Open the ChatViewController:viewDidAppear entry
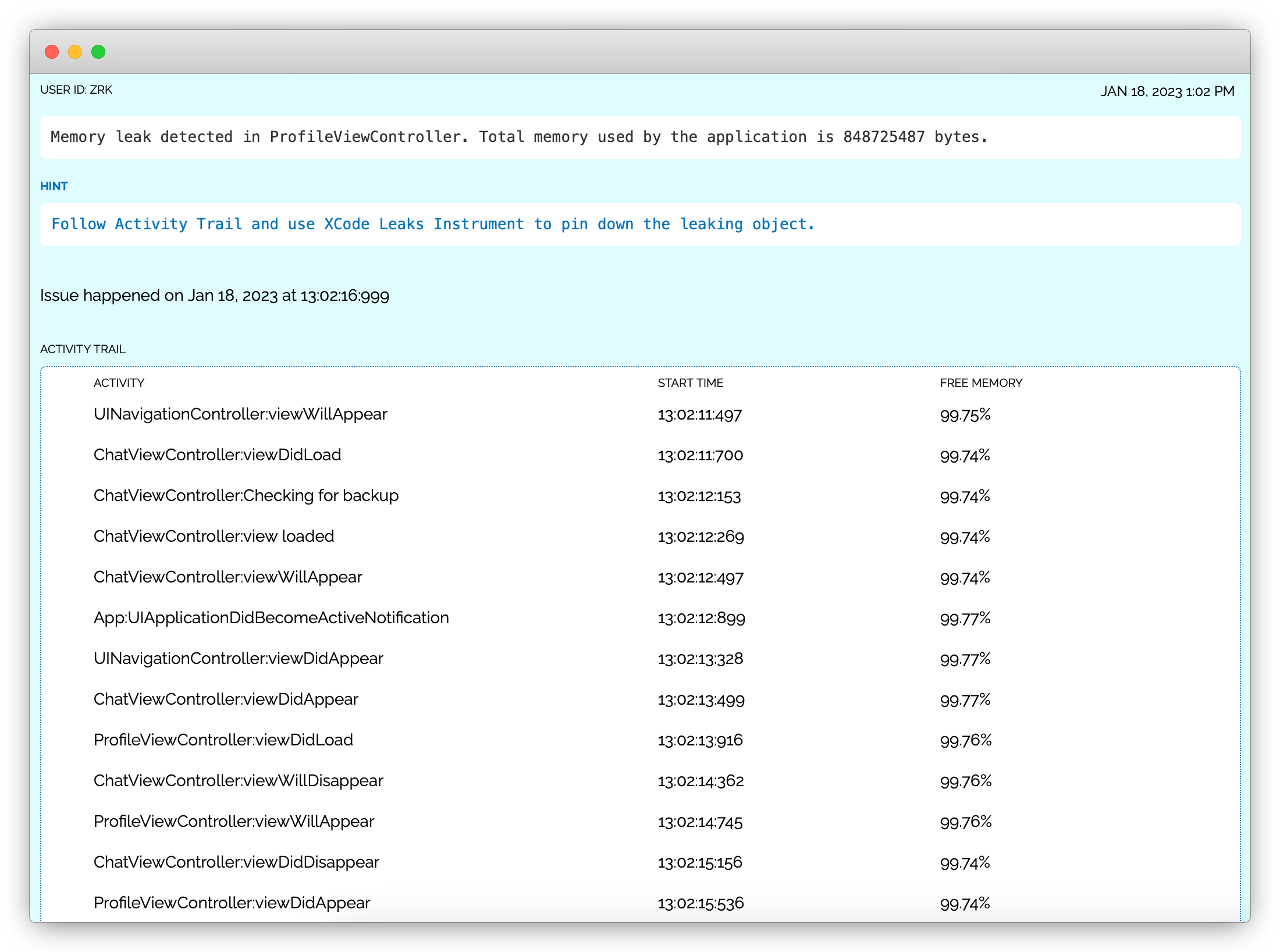Viewport: 1280px width, 952px height. point(226,699)
